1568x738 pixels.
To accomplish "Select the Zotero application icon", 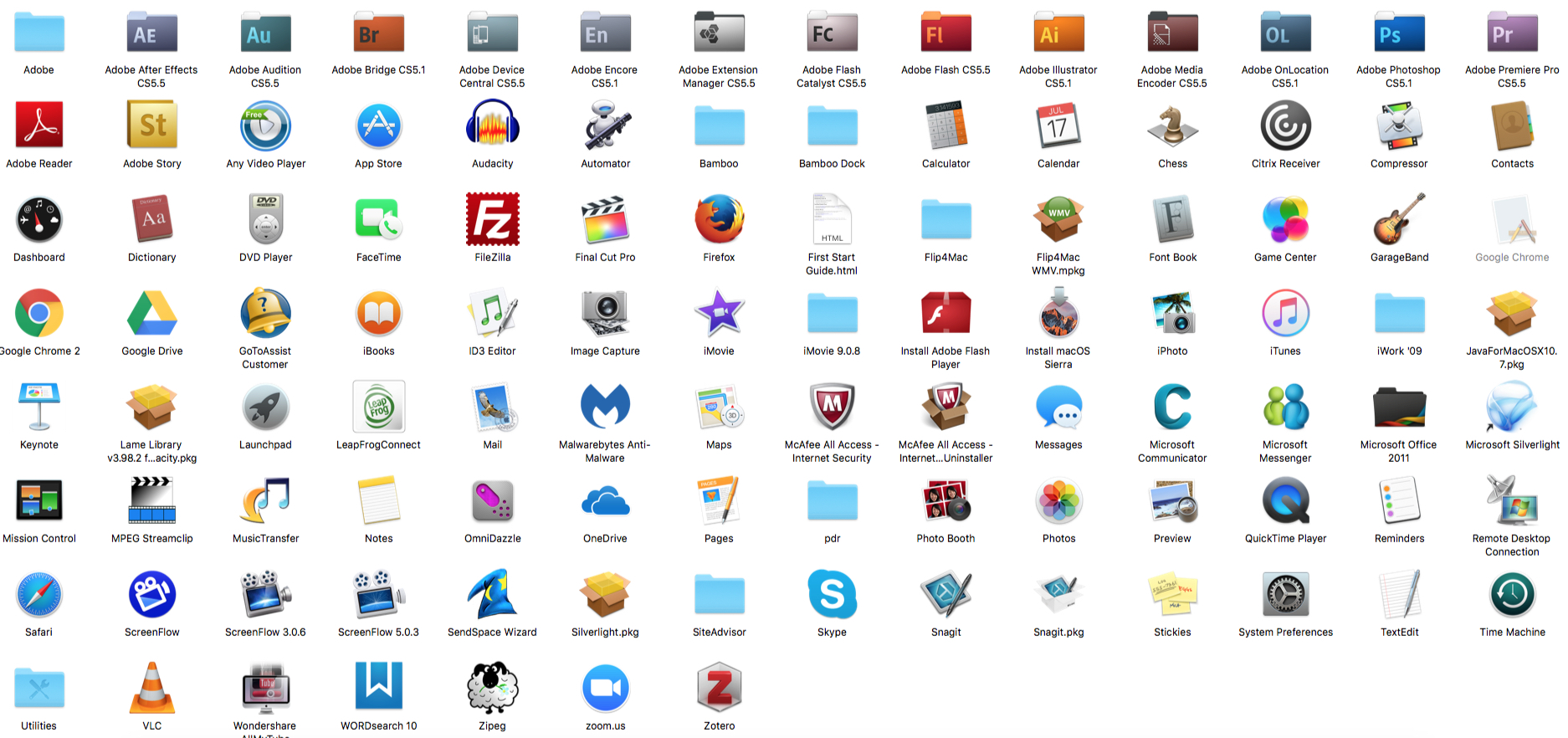I will point(719,688).
